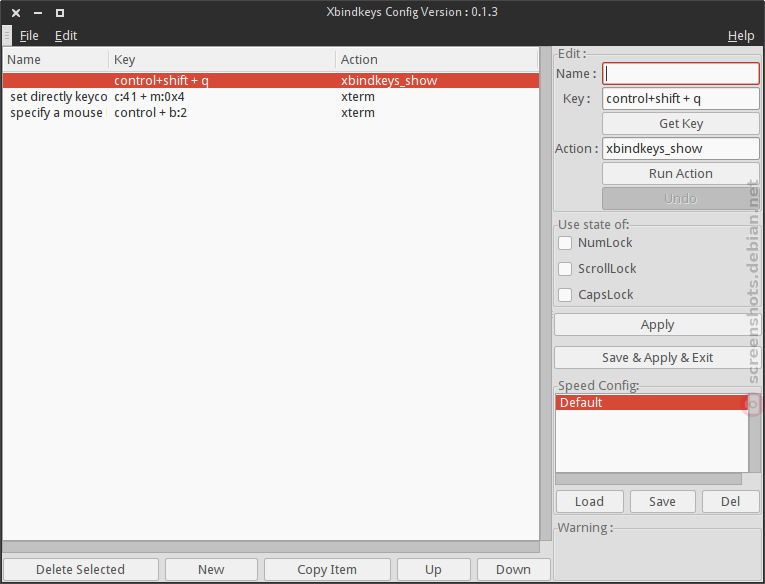Viewport: 765px width, 584px height.
Task: Enable the ScrollLock checkbox
Action: click(565, 269)
